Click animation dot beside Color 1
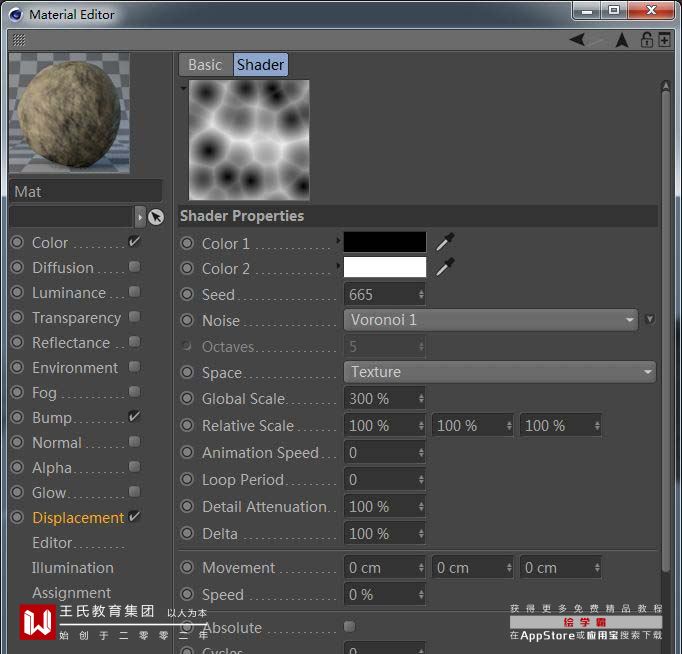Image resolution: width=682 pixels, height=654 pixels. pyautogui.click(x=187, y=243)
